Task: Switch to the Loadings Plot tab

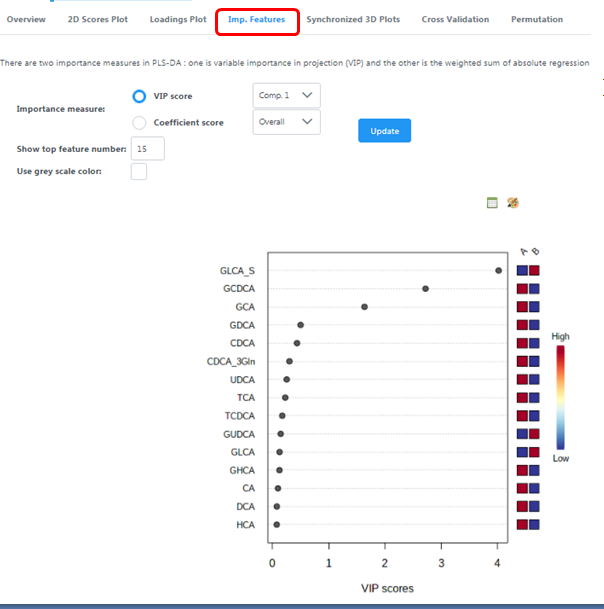Action: pyautogui.click(x=178, y=20)
